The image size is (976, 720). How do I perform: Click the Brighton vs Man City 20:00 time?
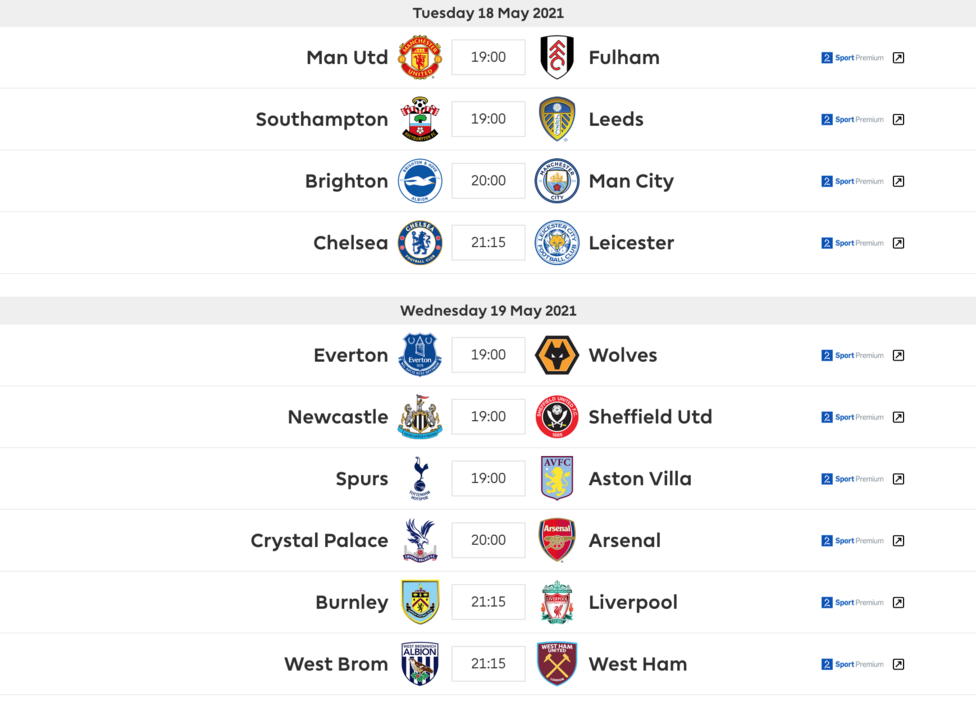click(x=488, y=181)
